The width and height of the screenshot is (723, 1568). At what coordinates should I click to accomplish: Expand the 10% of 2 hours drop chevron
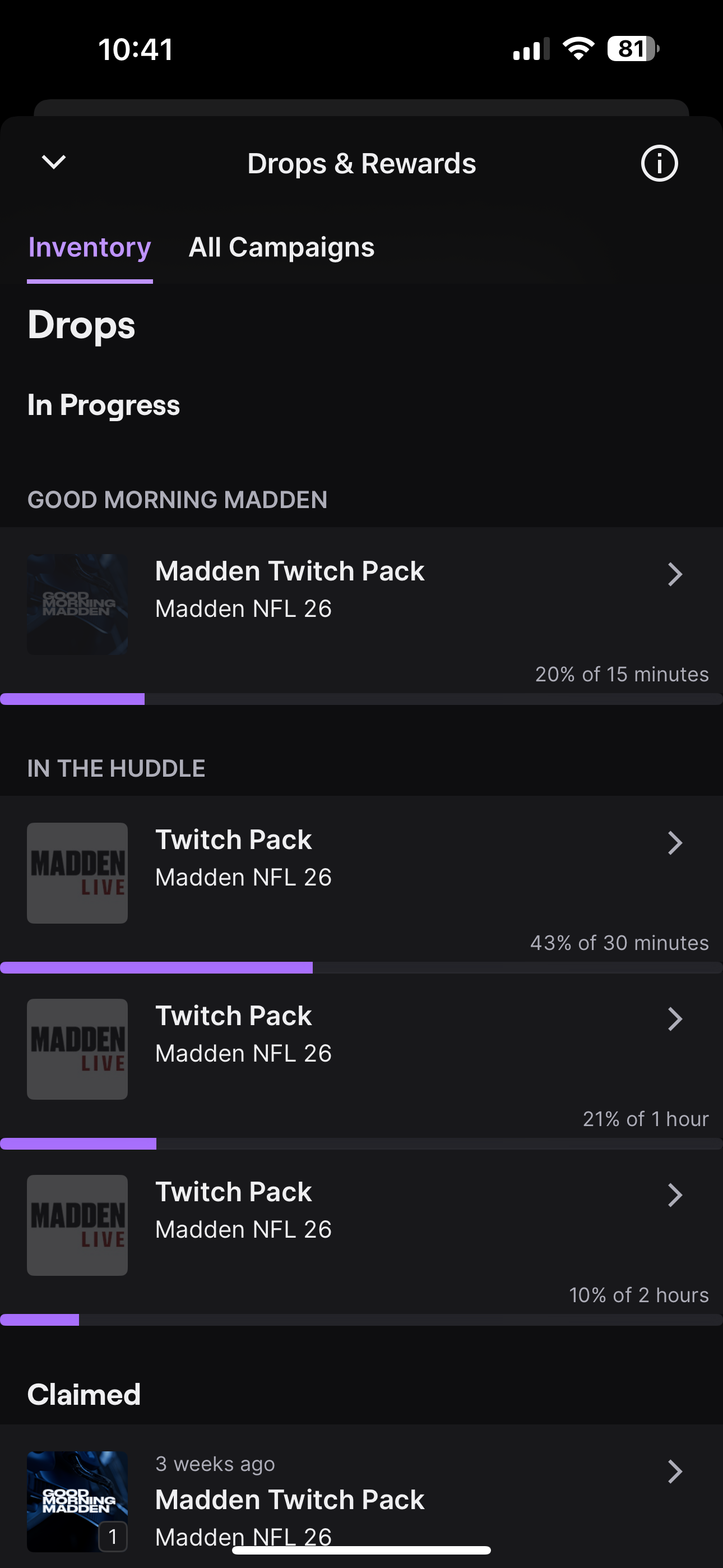coord(674,1195)
